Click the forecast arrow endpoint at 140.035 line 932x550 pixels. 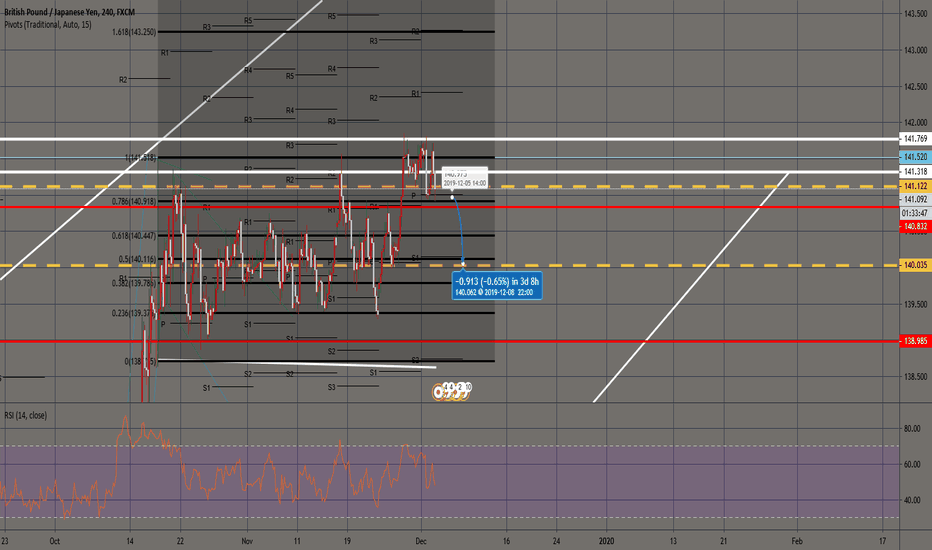(463, 264)
